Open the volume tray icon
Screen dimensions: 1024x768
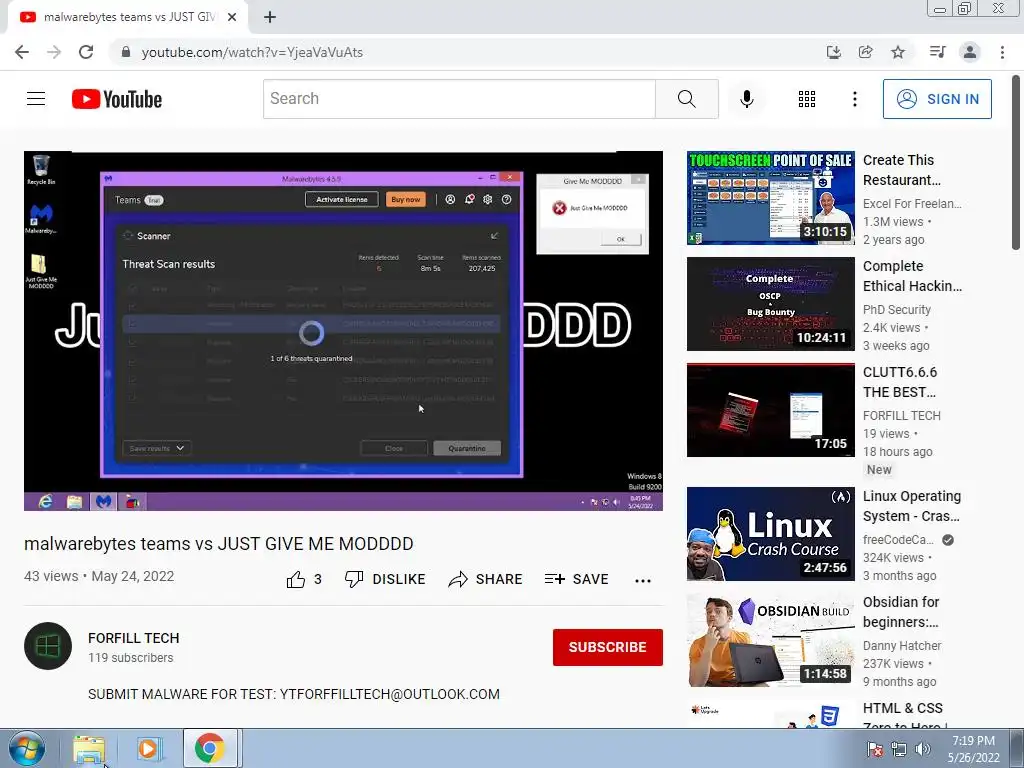pyautogui.click(x=923, y=749)
